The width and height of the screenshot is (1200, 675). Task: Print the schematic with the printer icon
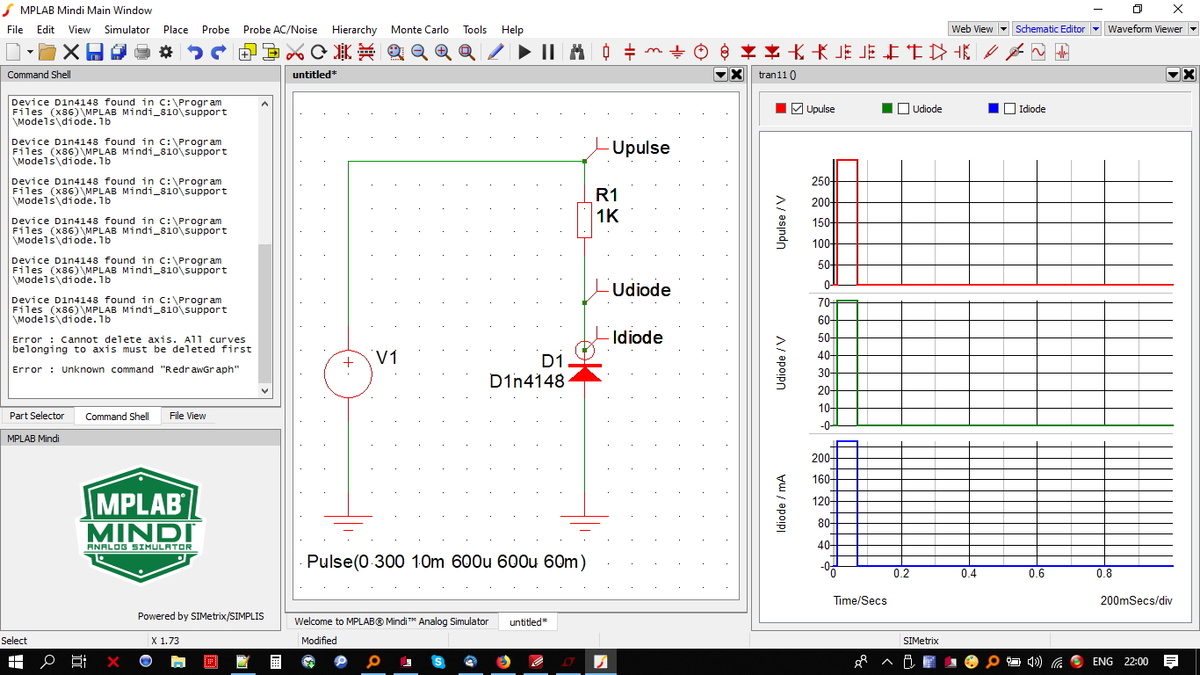pyautogui.click(x=142, y=52)
